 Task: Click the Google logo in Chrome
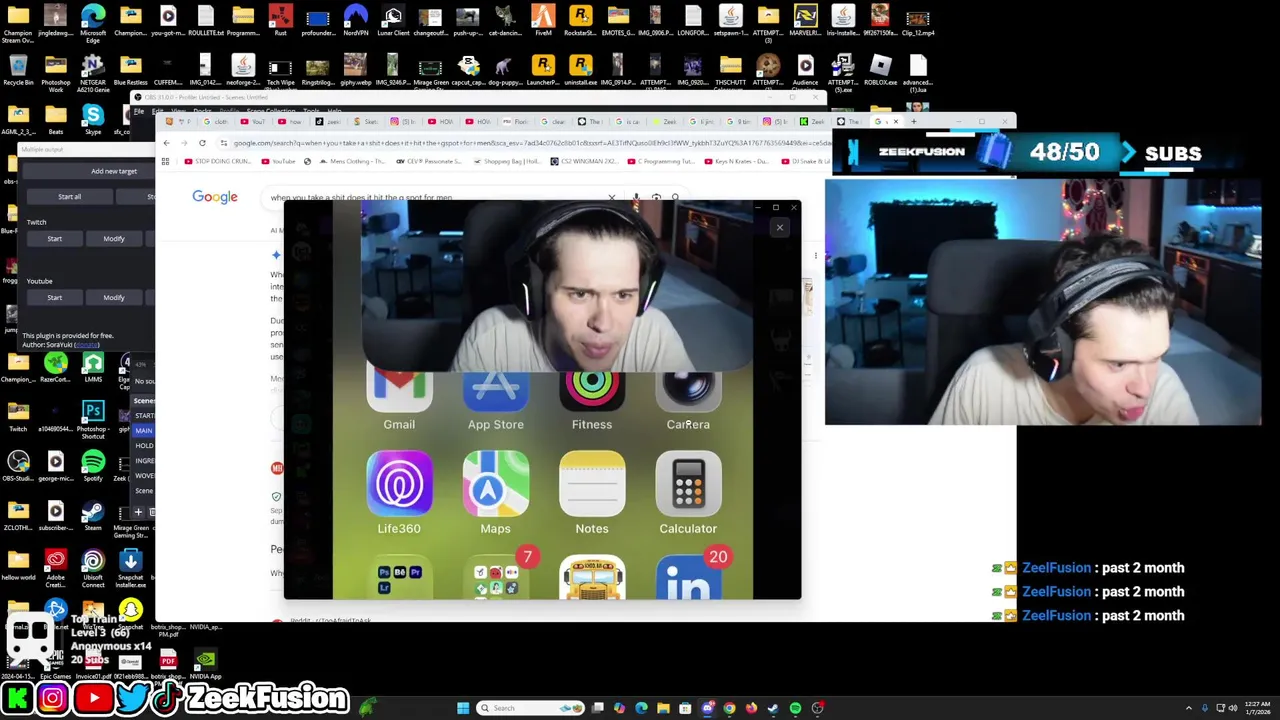[x=215, y=197]
